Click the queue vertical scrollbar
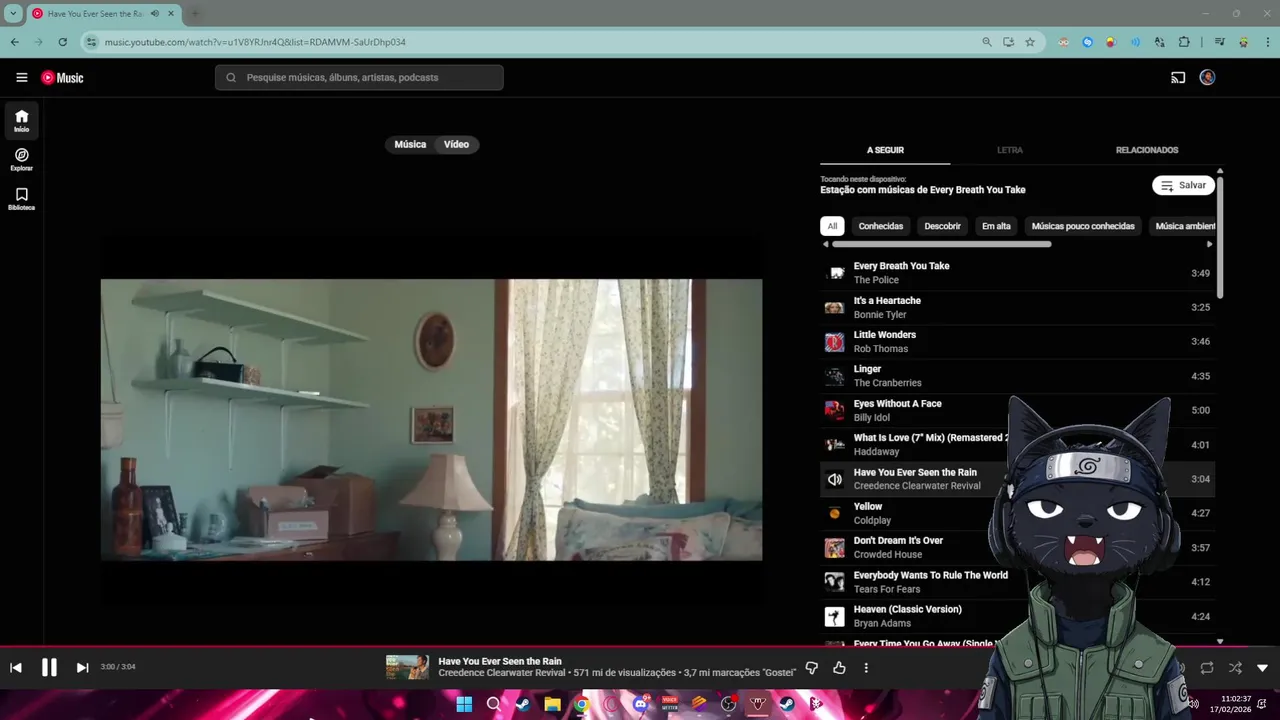The width and height of the screenshot is (1280, 720). point(1220,238)
